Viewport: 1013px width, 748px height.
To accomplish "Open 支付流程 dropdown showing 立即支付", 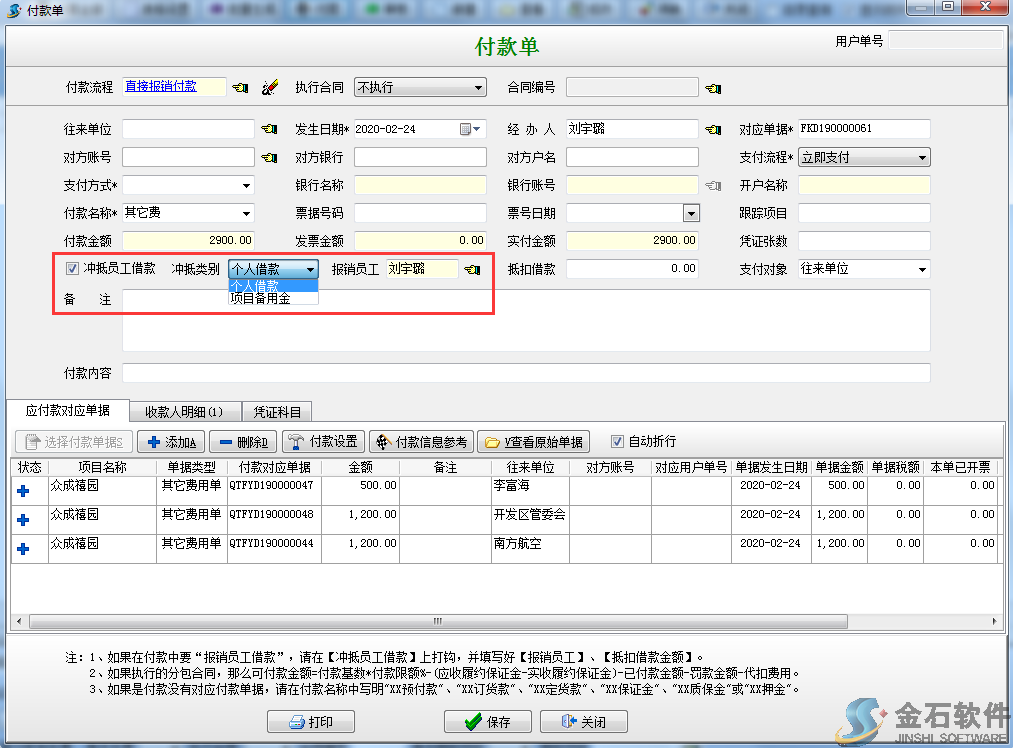I will click(921, 157).
